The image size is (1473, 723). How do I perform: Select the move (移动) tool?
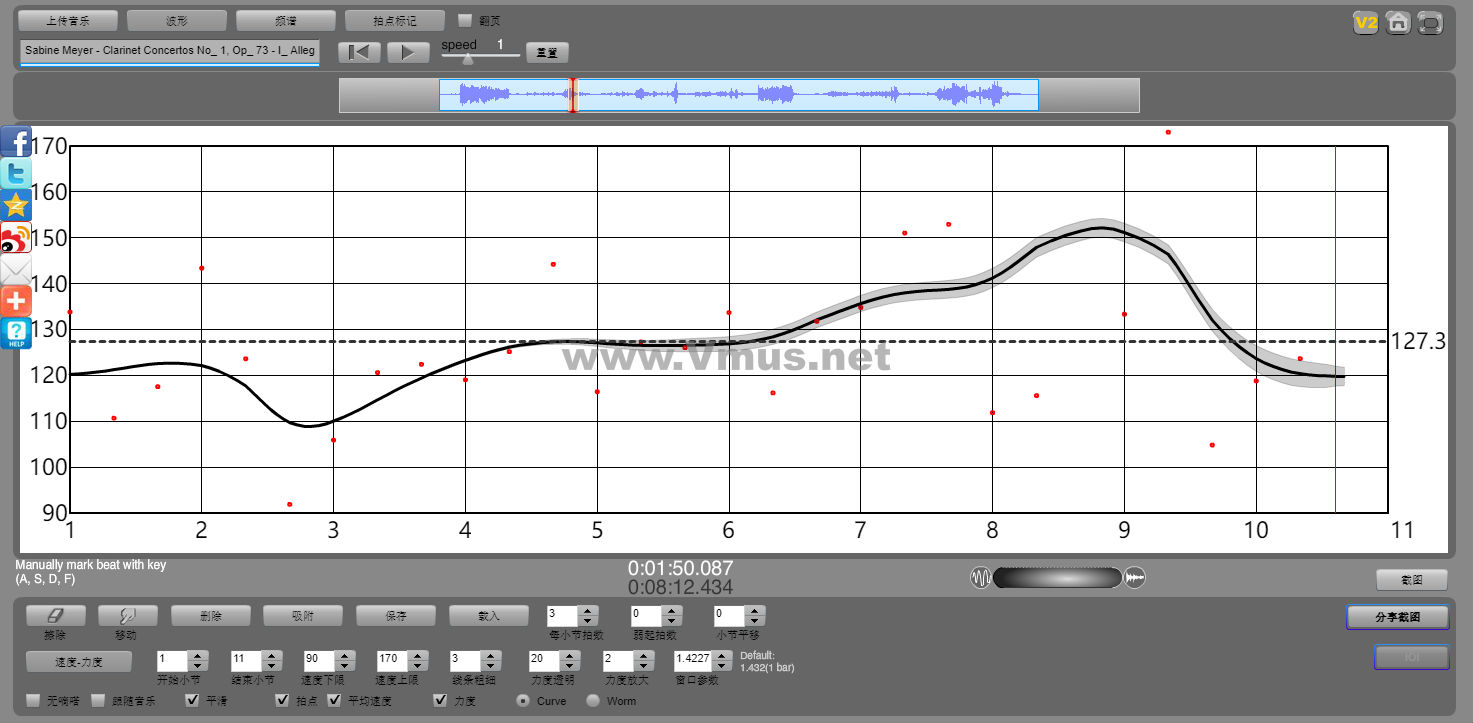[x=128, y=616]
